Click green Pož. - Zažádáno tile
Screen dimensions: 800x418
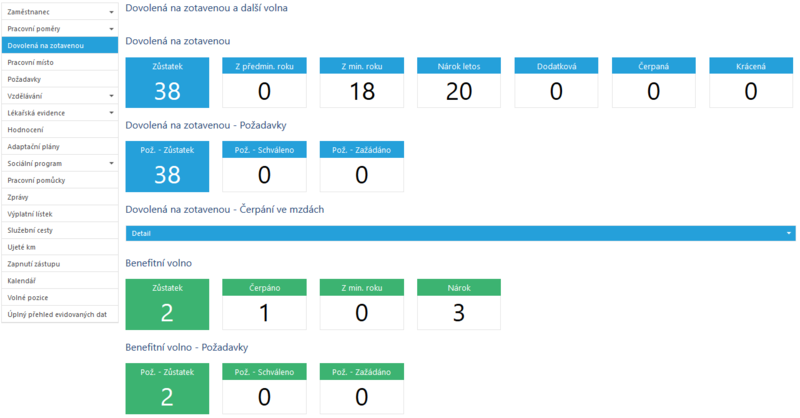(362, 388)
